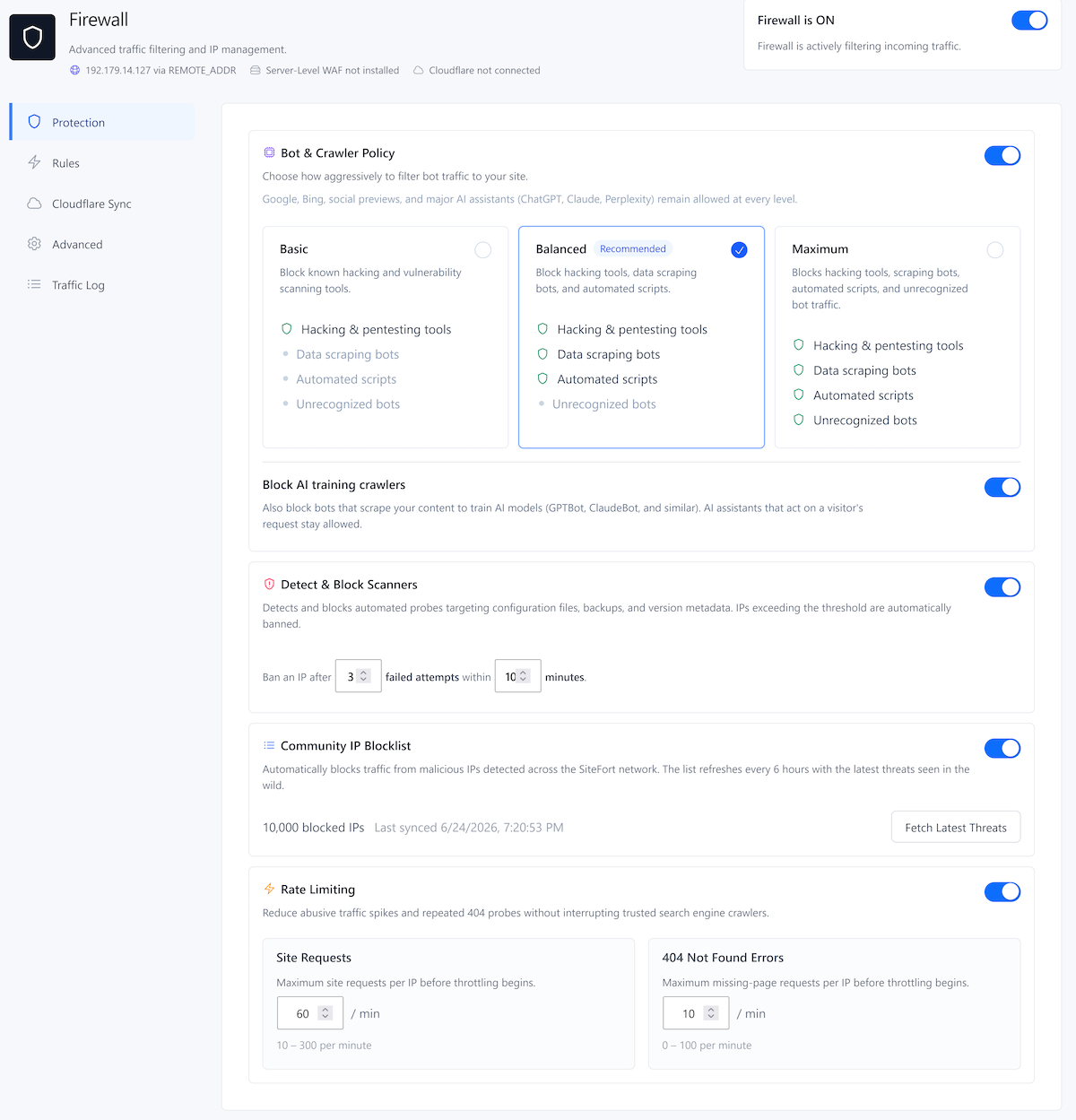The height and width of the screenshot is (1120, 1076).
Task: Click the 'Block AI training crawlers' heading
Action: click(x=334, y=484)
